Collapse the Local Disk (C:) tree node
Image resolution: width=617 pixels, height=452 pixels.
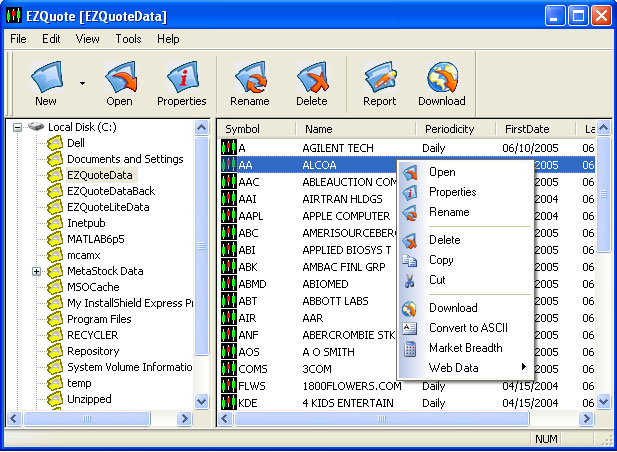click(x=17, y=127)
